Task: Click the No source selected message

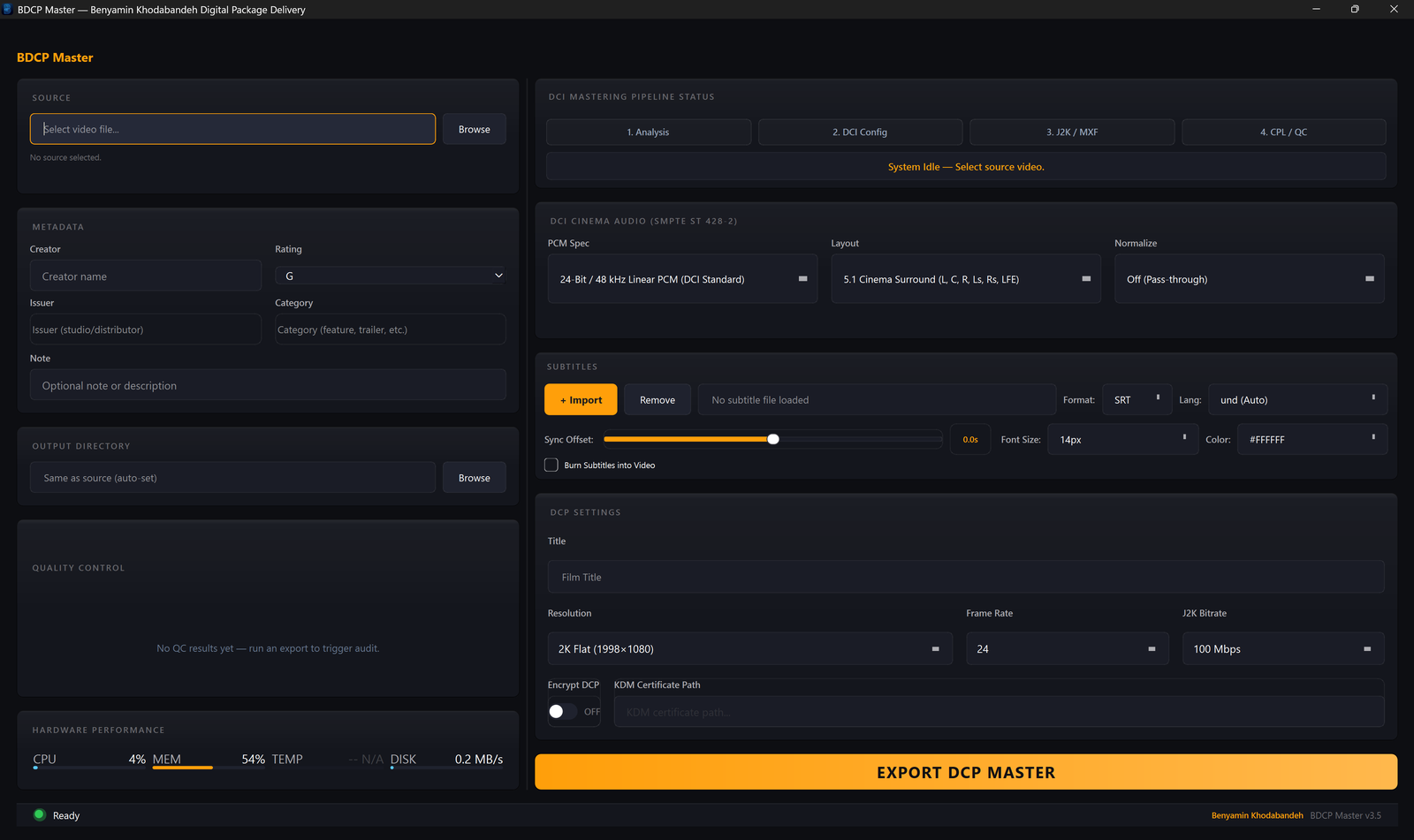Action: (x=65, y=157)
